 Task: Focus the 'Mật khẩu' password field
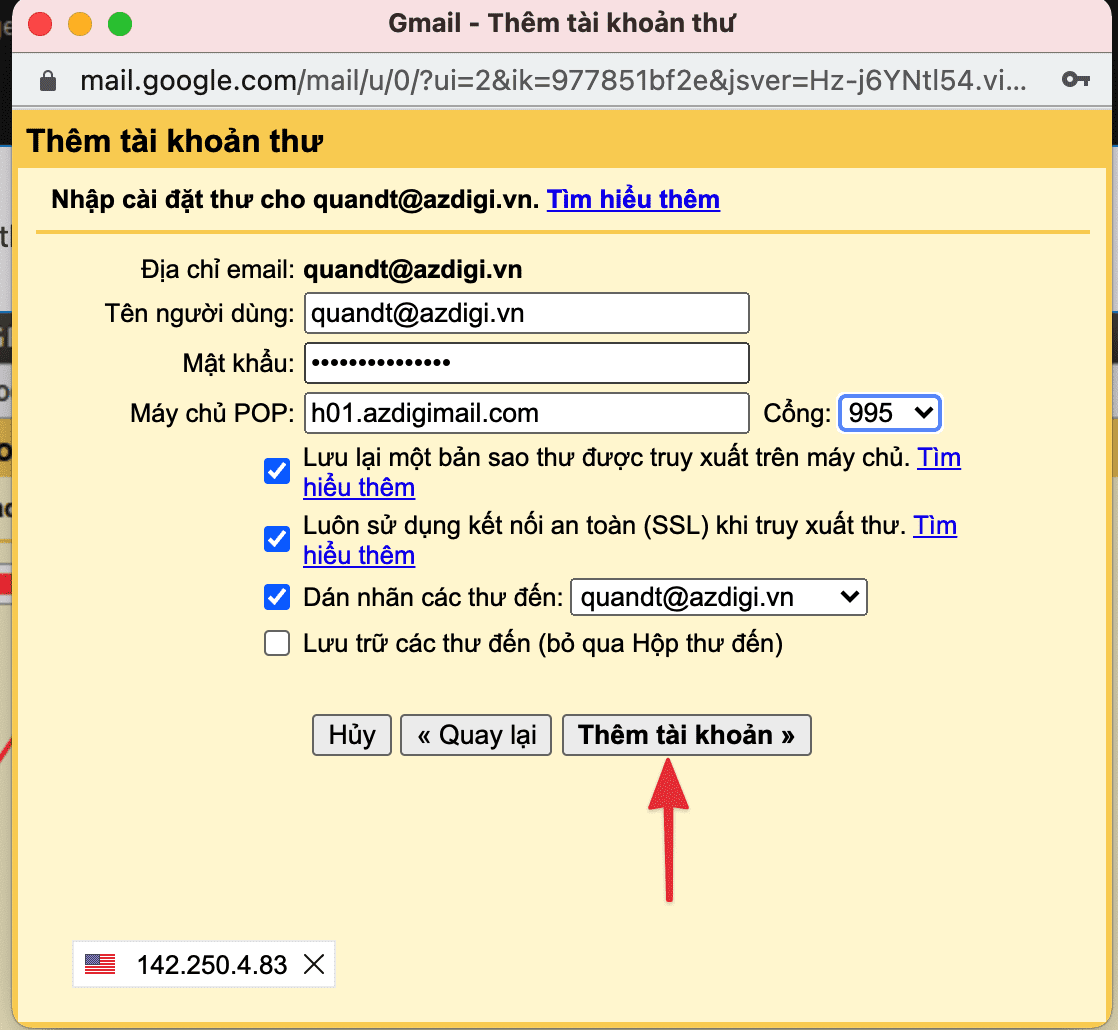pyautogui.click(x=526, y=362)
